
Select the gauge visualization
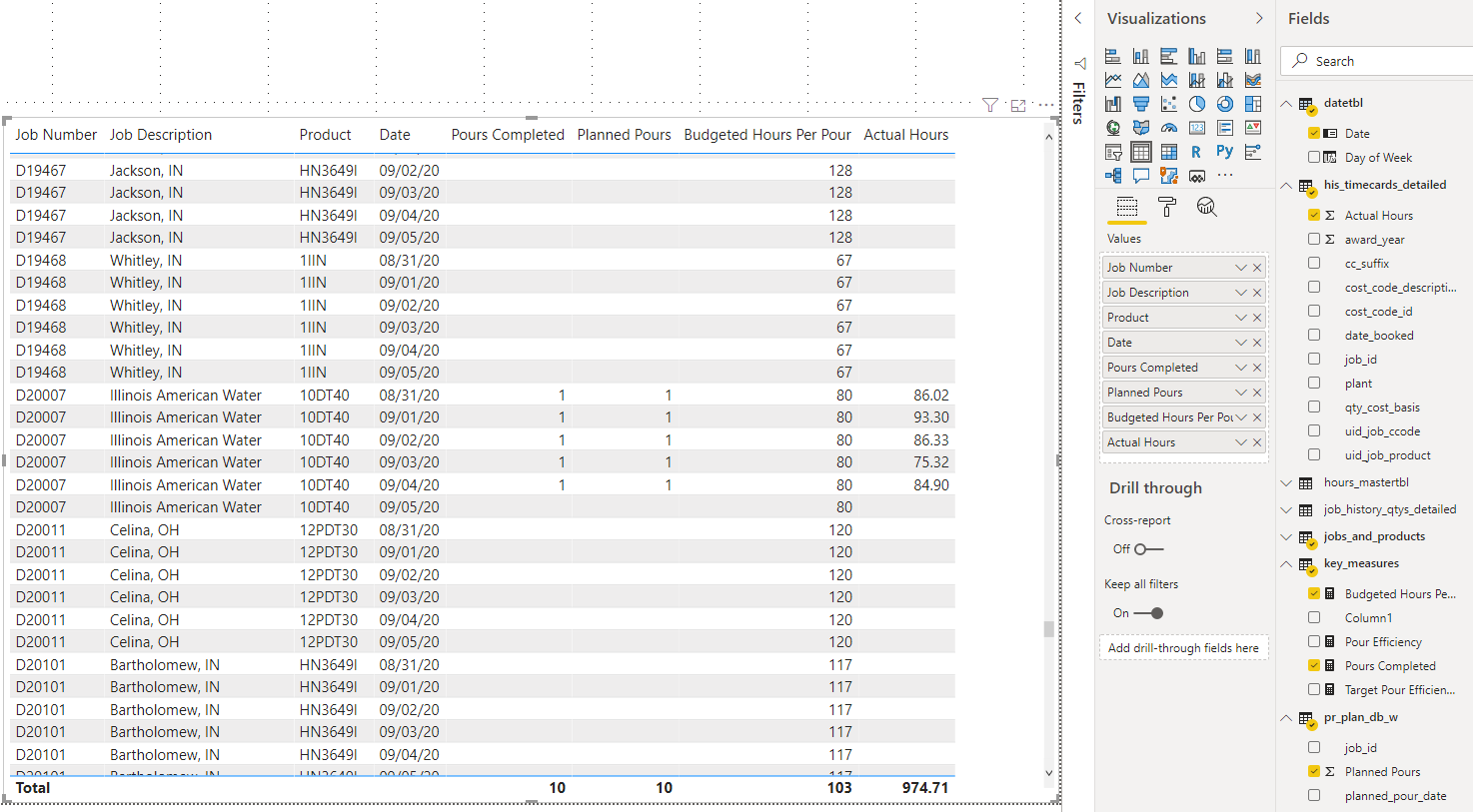tap(1169, 128)
